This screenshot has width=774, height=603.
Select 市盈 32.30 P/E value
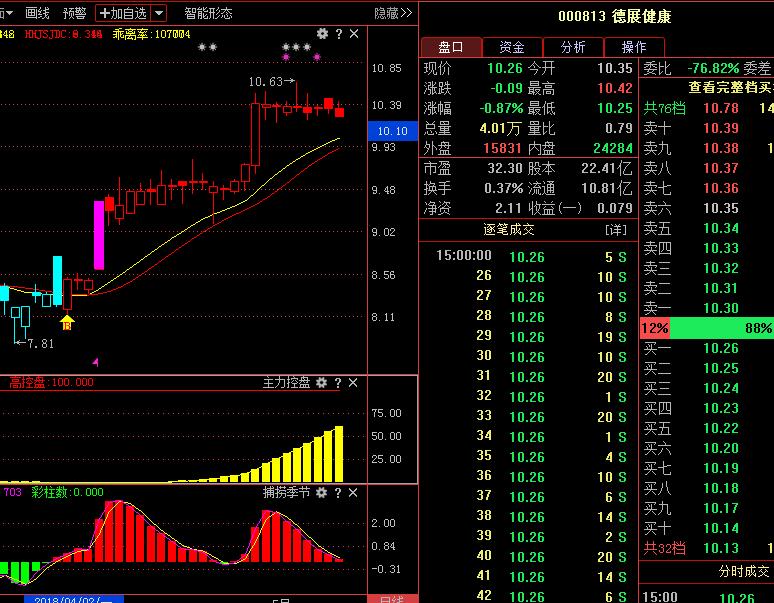(505, 168)
